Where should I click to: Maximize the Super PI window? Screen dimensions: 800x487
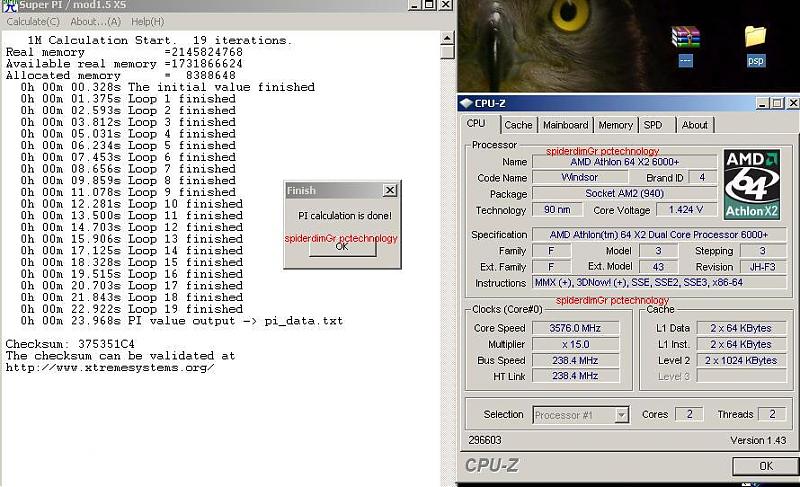430,5
